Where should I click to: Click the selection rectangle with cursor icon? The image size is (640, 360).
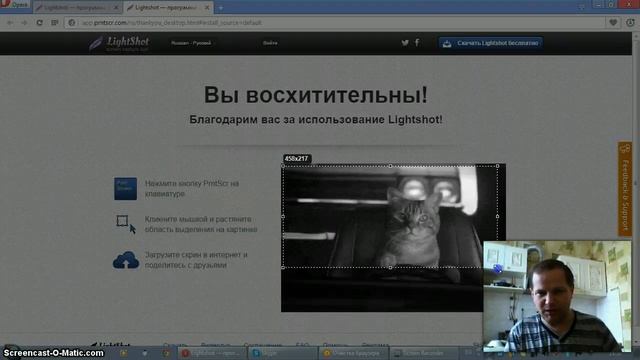point(125,224)
